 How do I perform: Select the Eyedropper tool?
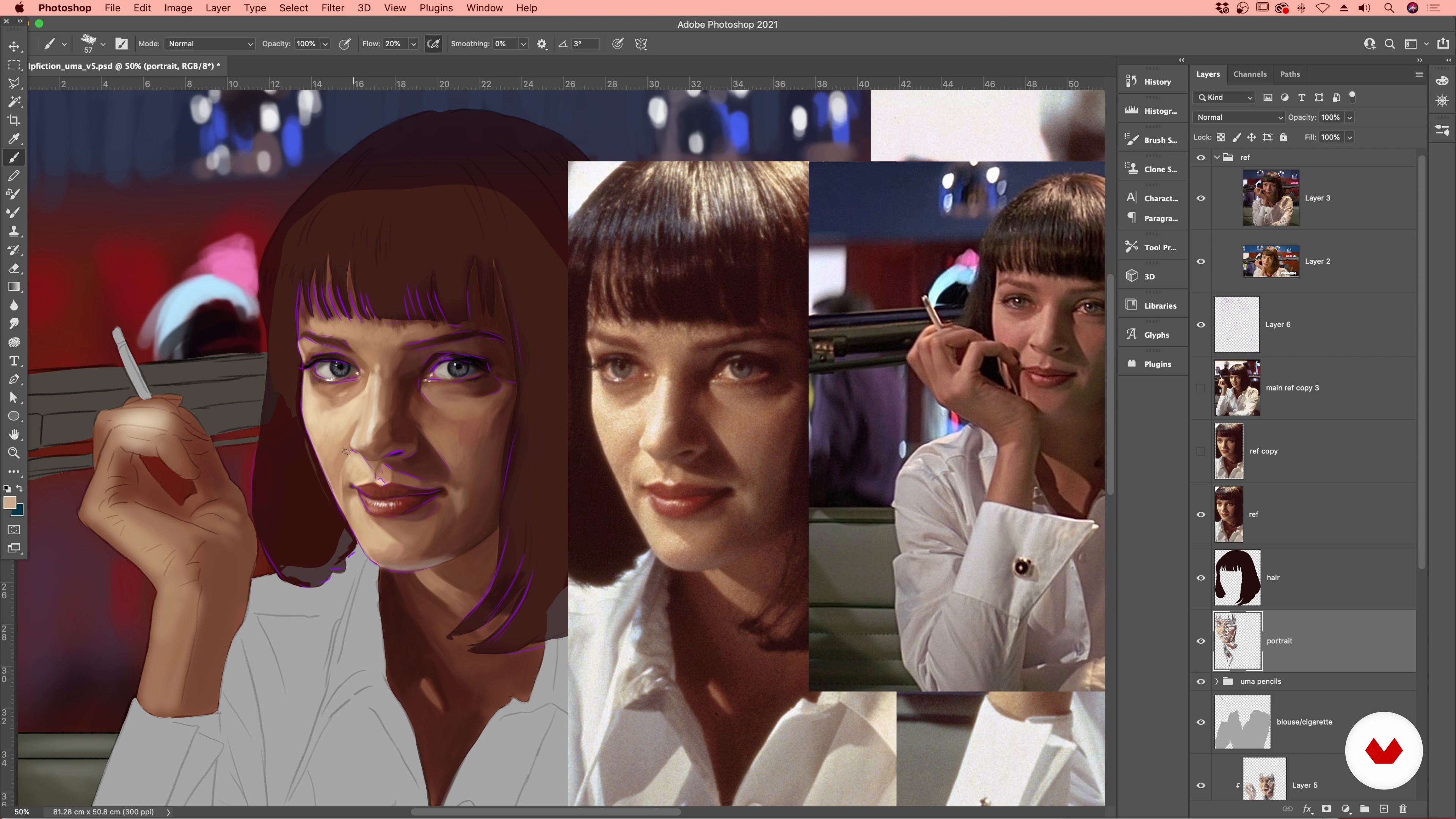pos(14,139)
